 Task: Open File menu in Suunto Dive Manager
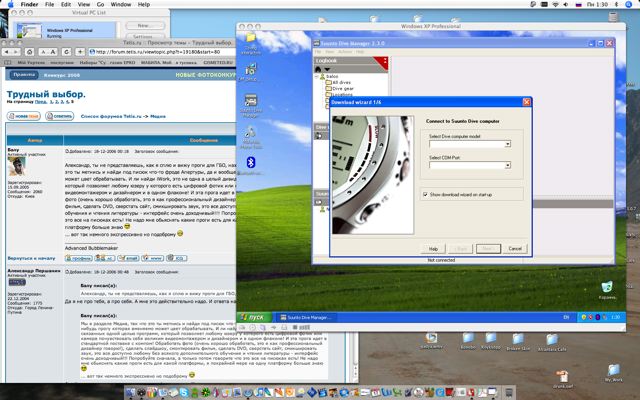click(318, 52)
